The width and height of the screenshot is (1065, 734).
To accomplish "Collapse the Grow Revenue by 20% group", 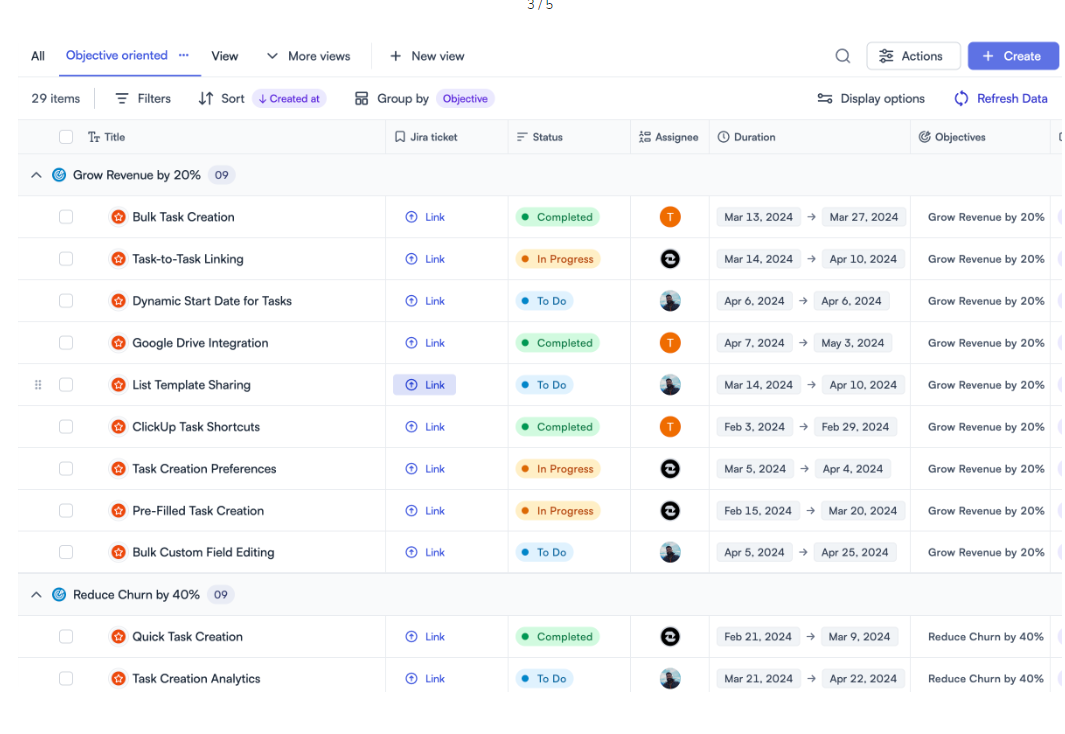I will click(36, 175).
